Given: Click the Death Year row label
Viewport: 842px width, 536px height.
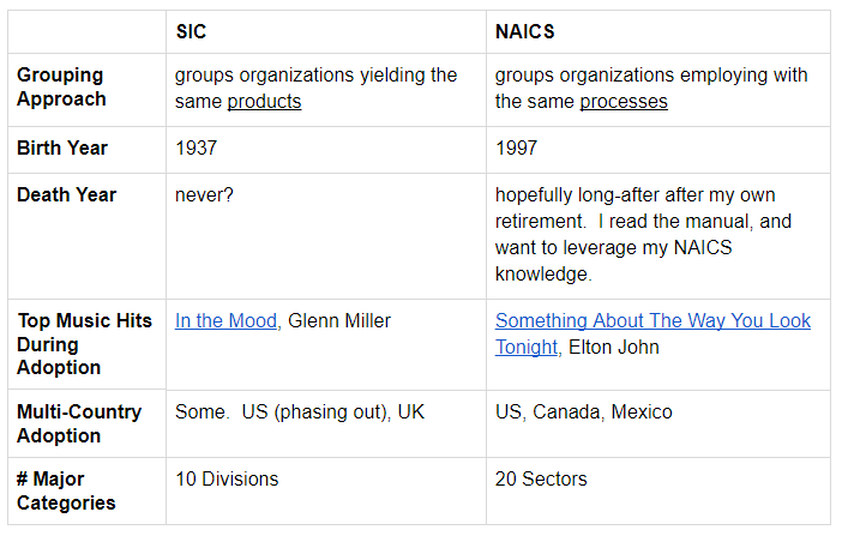Looking at the screenshot, I should click(67, 194).
